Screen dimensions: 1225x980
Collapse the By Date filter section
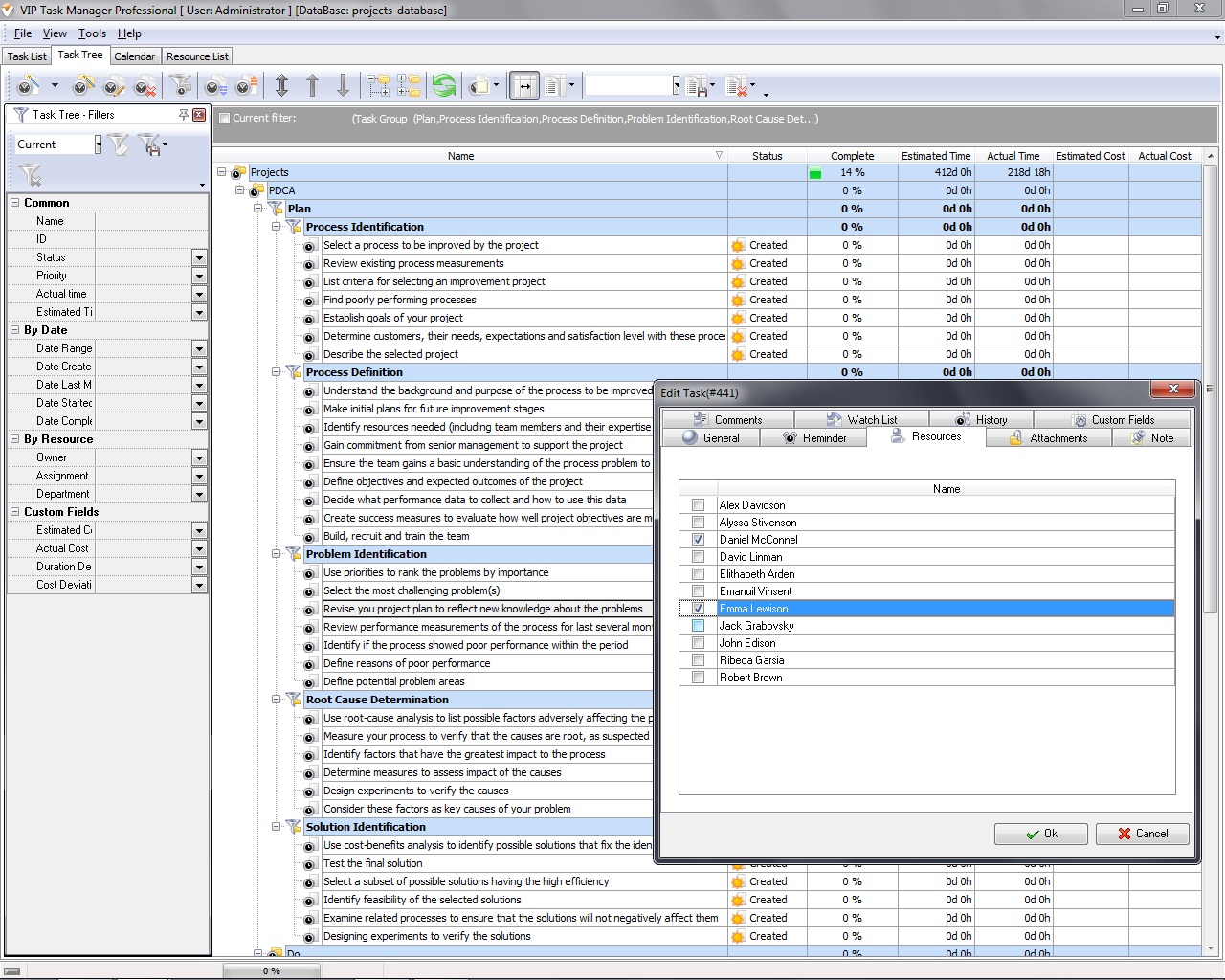[15, 330]
